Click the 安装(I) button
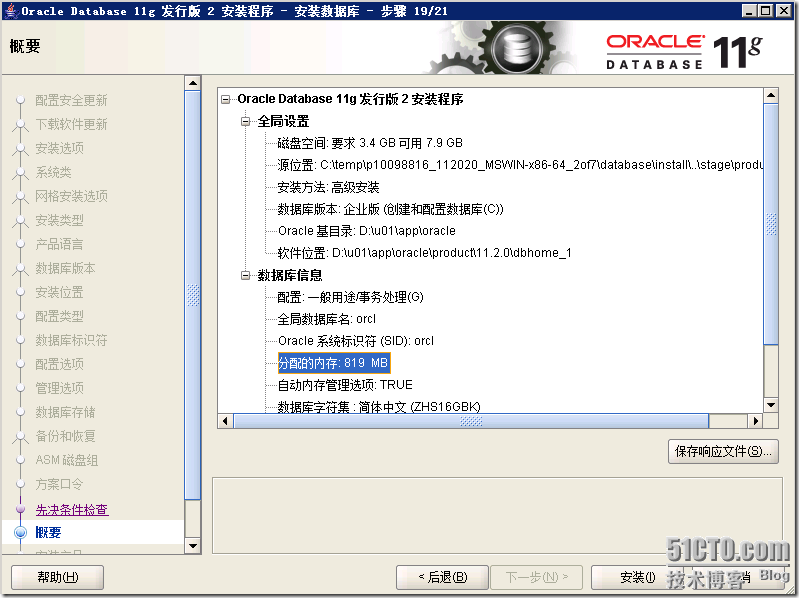 pyautogui.click(x=637, y=577)
